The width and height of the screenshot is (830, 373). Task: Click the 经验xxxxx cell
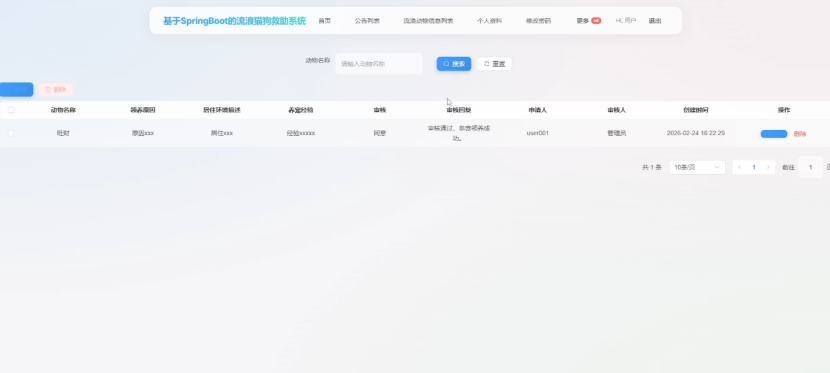coord(301,133)
